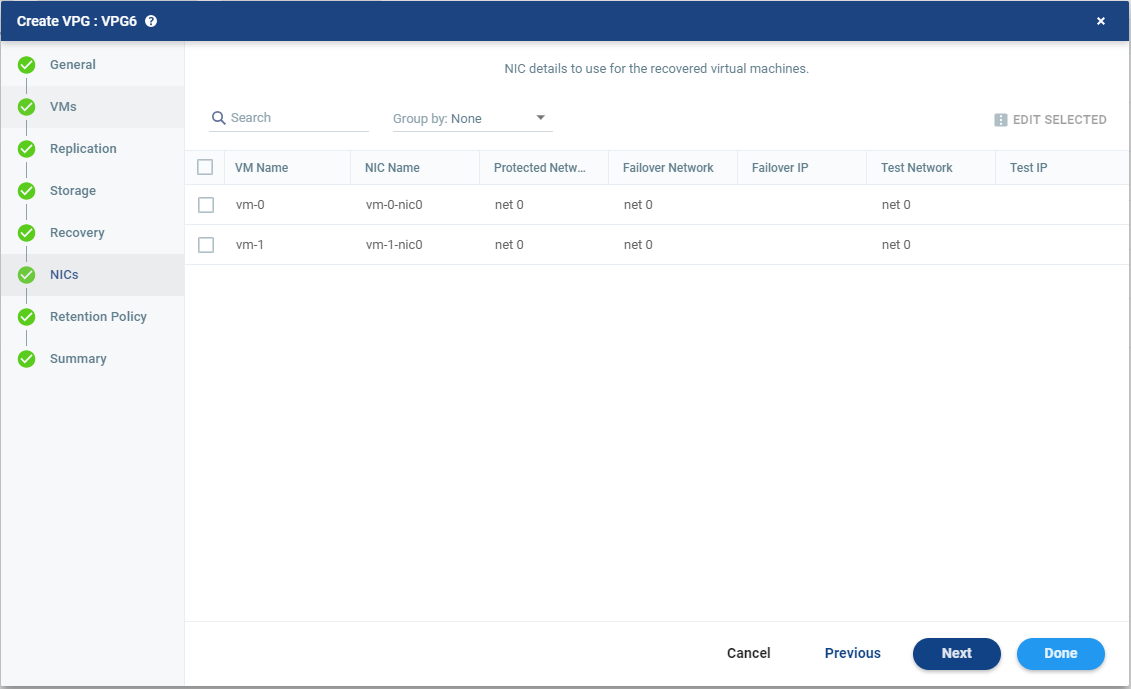Select the vm-0-nic0 cell

click(394, 205)
